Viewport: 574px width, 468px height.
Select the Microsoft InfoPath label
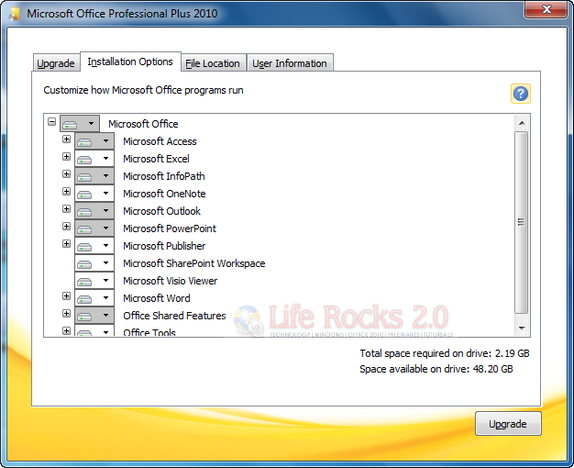point(164,176)
